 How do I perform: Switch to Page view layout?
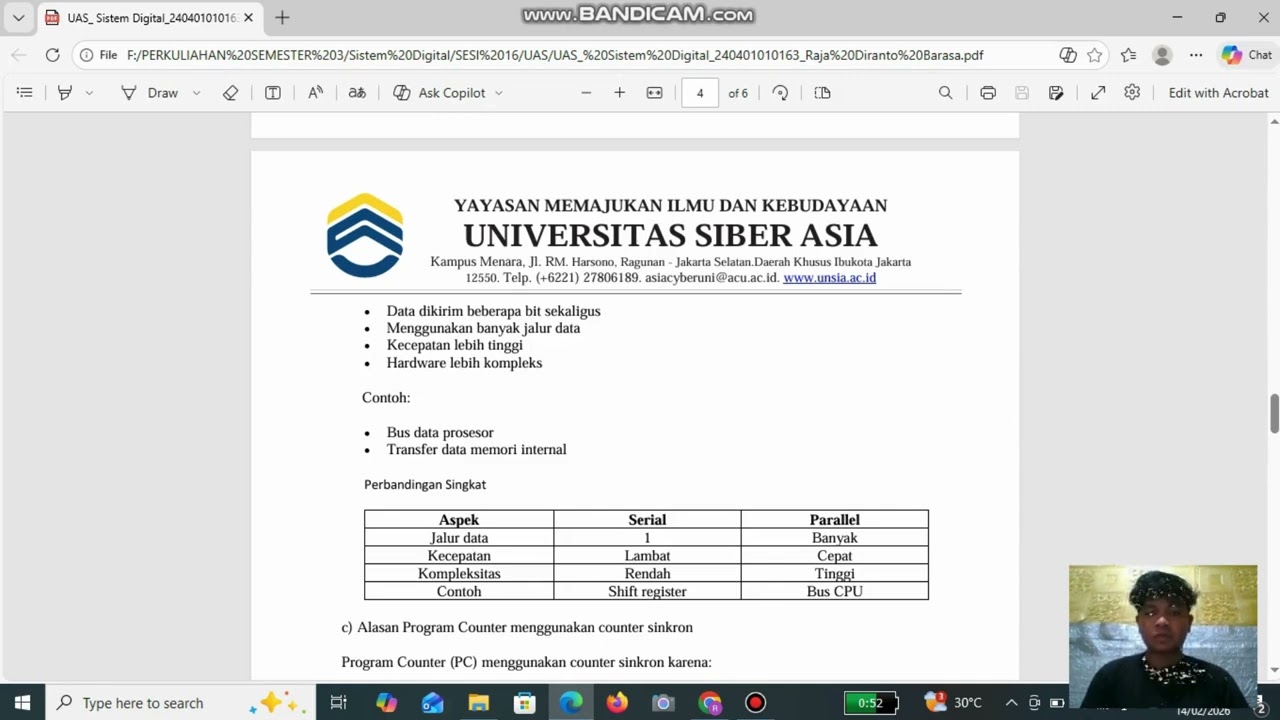pos(823,93)
